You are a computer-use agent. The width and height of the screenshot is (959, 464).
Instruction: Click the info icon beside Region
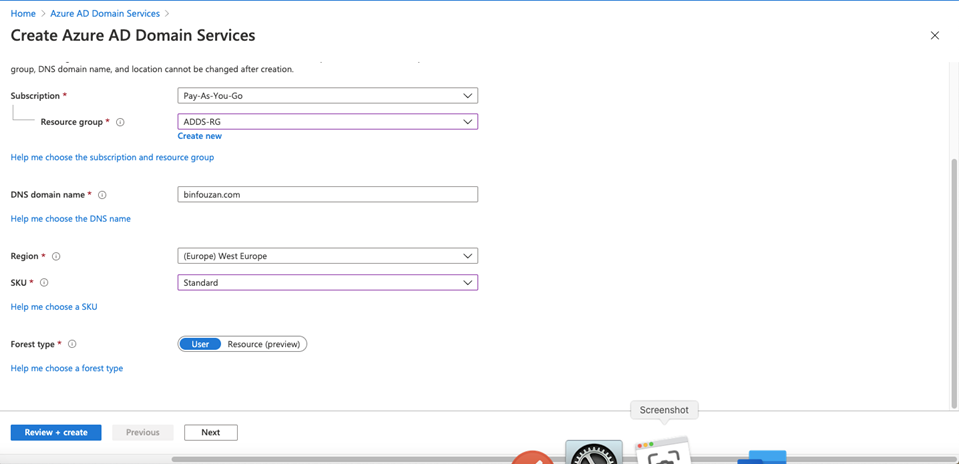(56, 256)
